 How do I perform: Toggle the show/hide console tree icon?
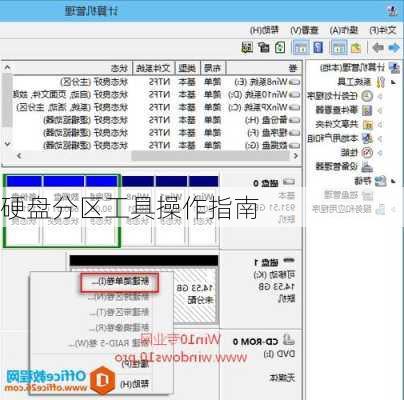point(339,48)
